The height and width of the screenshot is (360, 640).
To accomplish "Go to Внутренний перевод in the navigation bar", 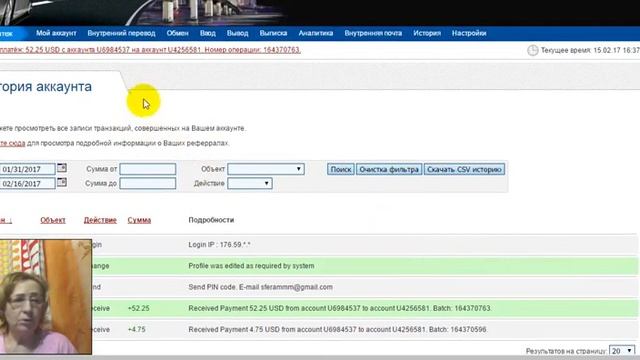I will (121, 33).
